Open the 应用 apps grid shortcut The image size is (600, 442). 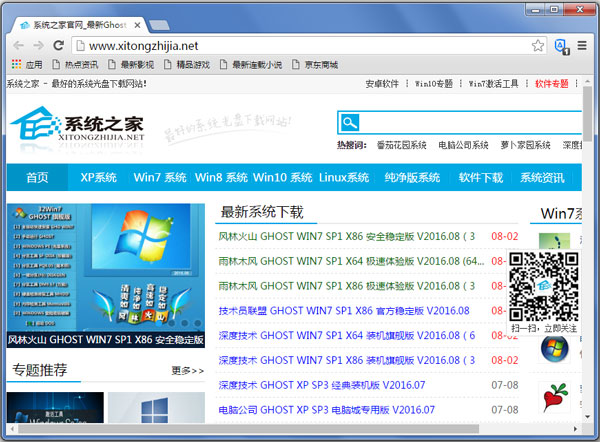[27, 65]
